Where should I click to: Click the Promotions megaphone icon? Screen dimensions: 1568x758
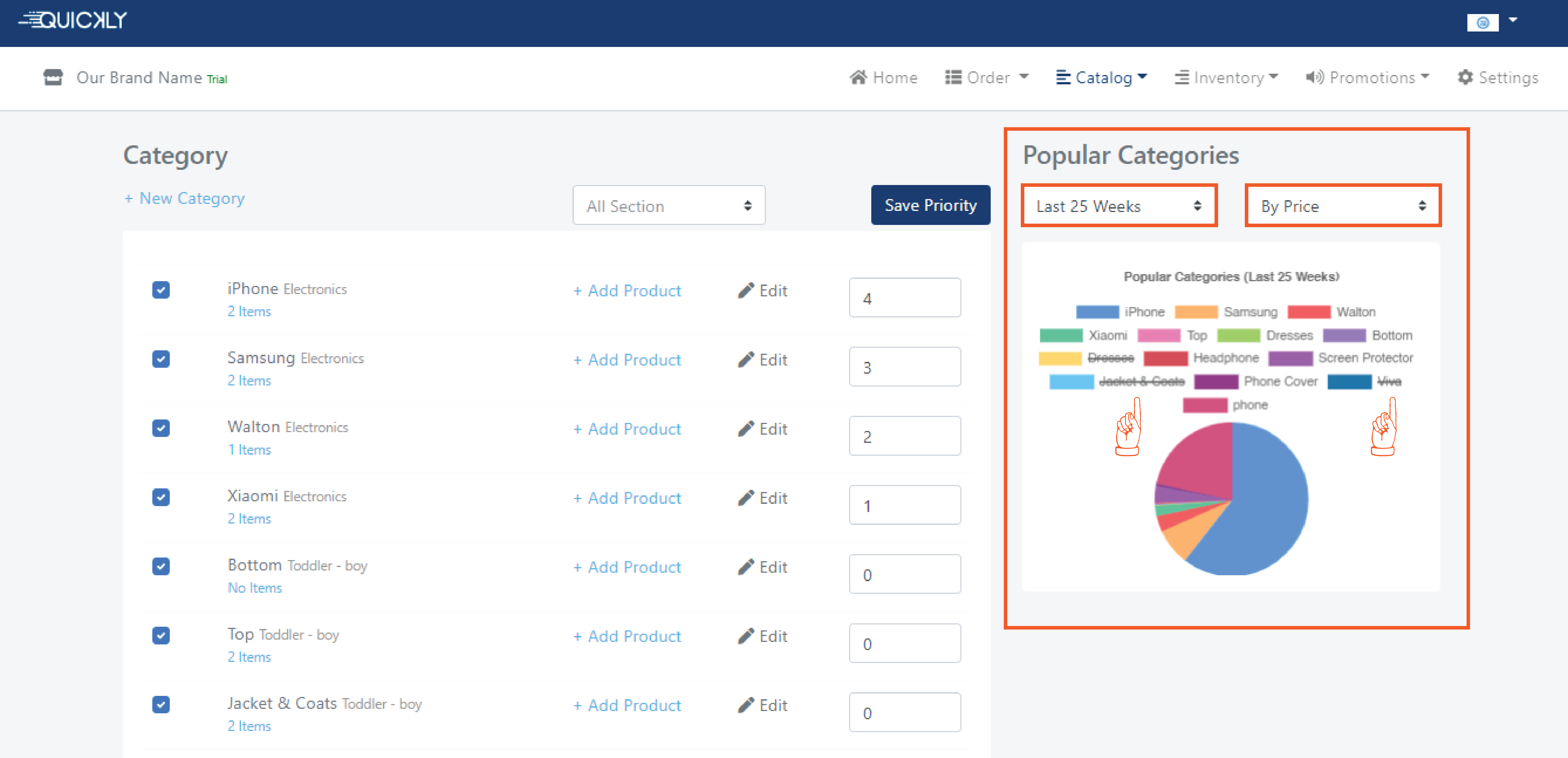click(1314, 77)
